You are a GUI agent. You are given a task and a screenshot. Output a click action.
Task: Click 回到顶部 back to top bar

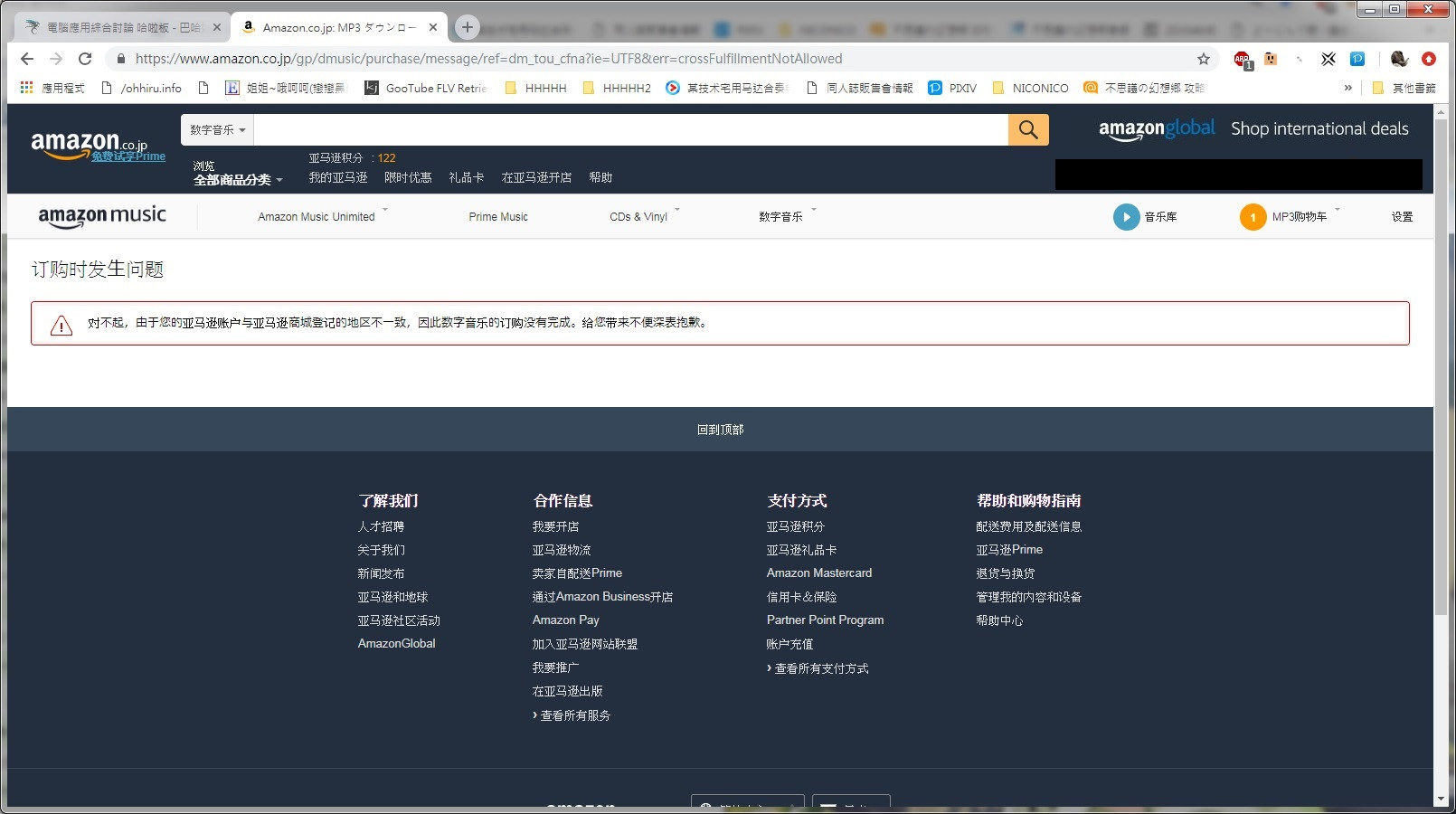tap(720, 430)
